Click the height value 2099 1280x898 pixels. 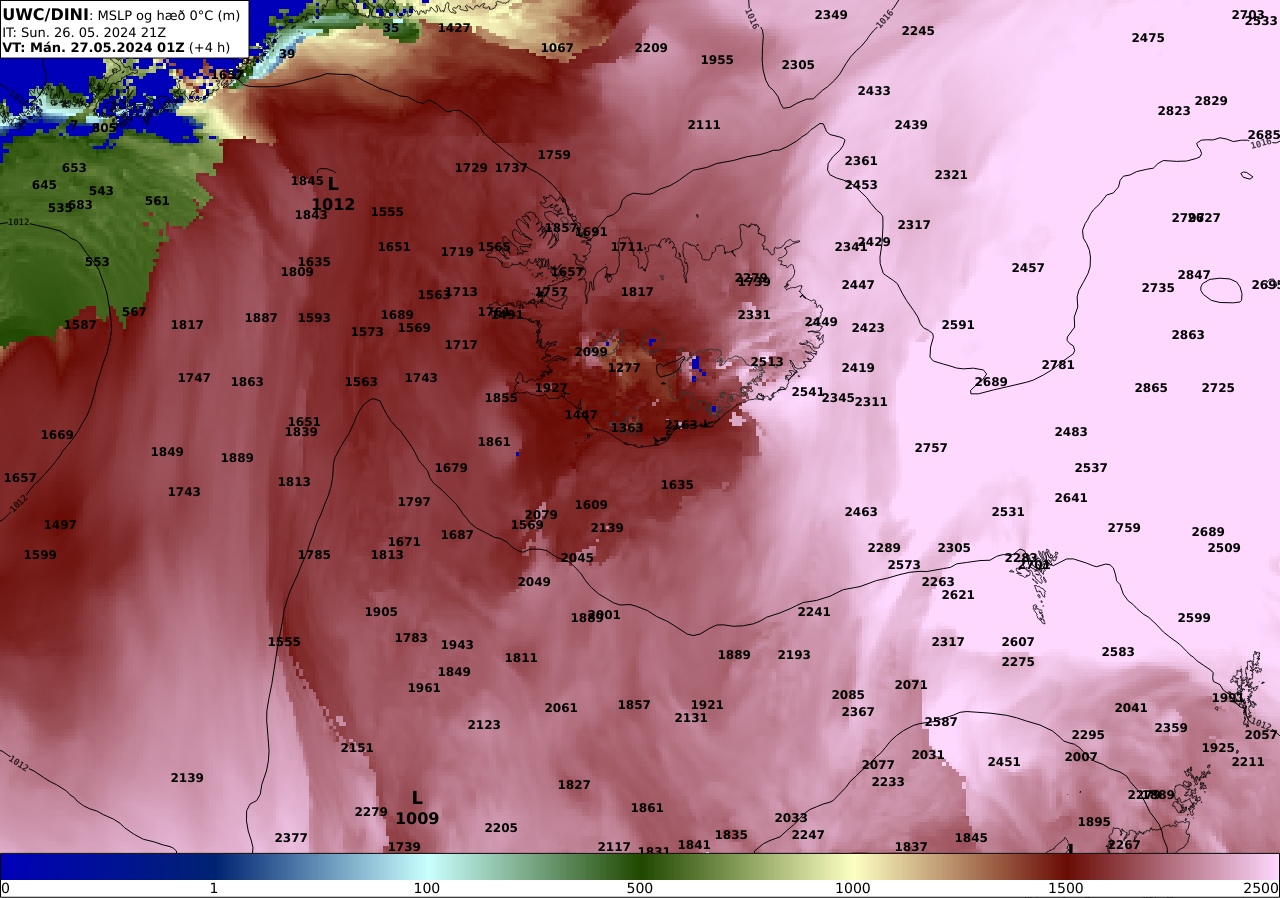[x=591, y=352]
